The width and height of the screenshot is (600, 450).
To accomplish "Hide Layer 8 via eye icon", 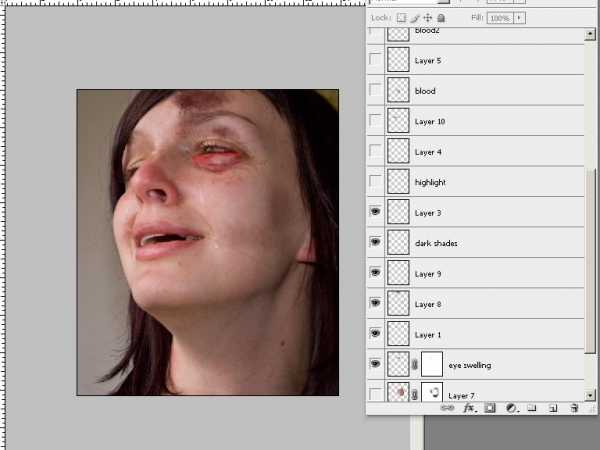I will pos(375,303).
